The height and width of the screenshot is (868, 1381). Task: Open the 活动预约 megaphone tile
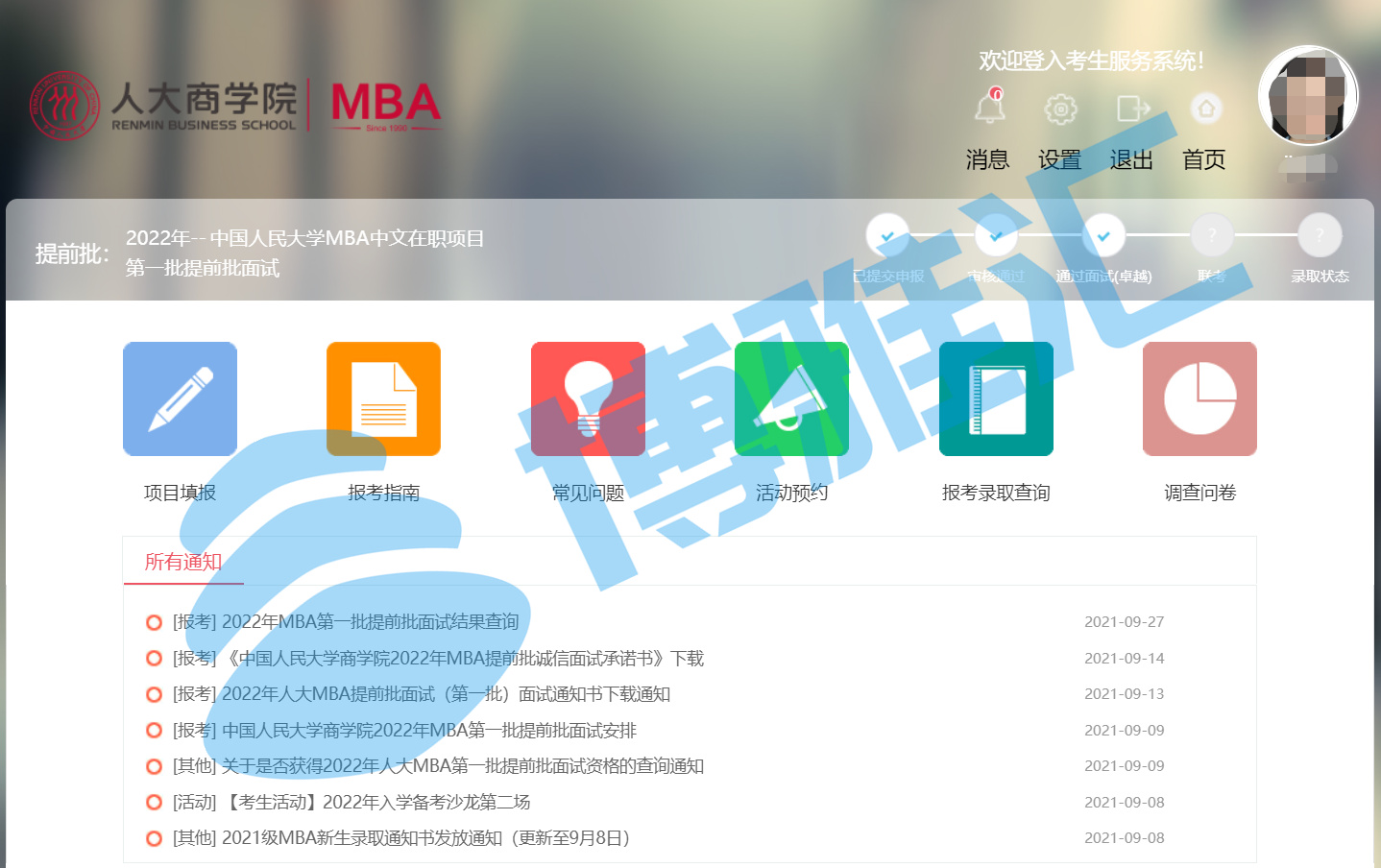791,398
